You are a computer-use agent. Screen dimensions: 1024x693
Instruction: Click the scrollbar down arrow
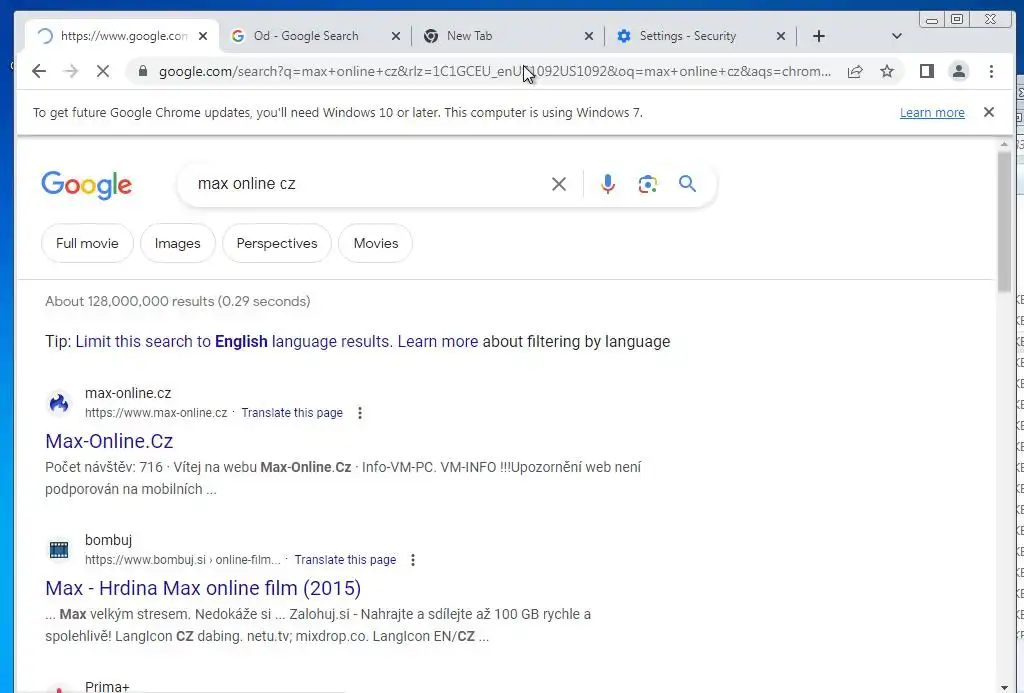click(1004, 687)
